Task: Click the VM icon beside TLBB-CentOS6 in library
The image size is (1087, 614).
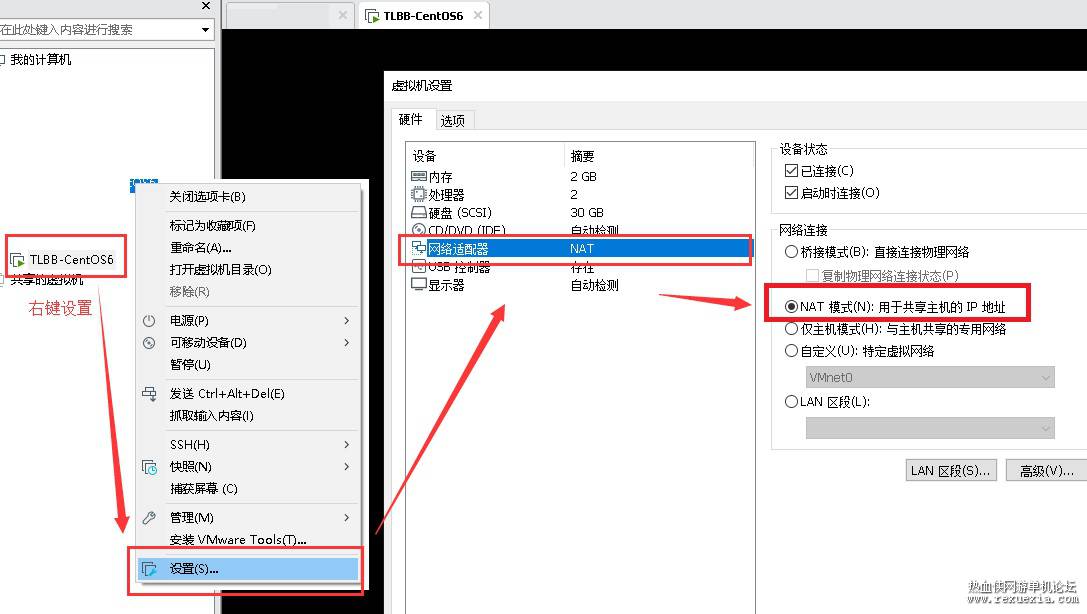Action: coord(17,261)
